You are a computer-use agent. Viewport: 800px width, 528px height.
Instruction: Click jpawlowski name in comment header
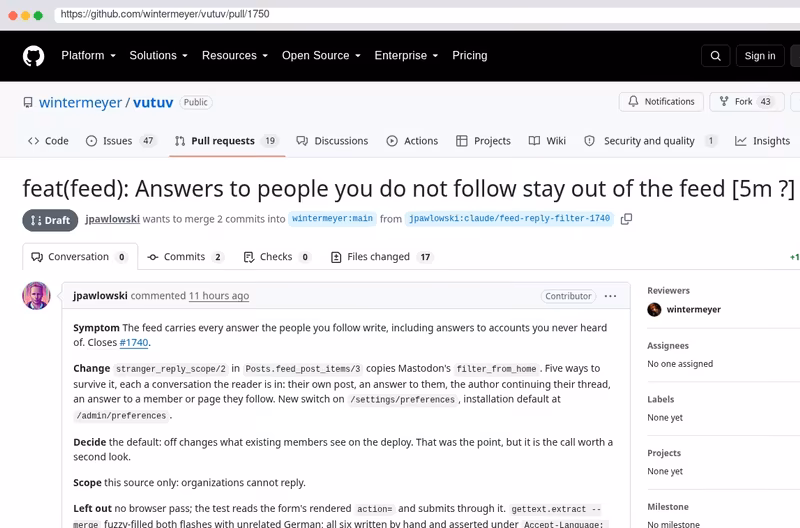[100, 296]
